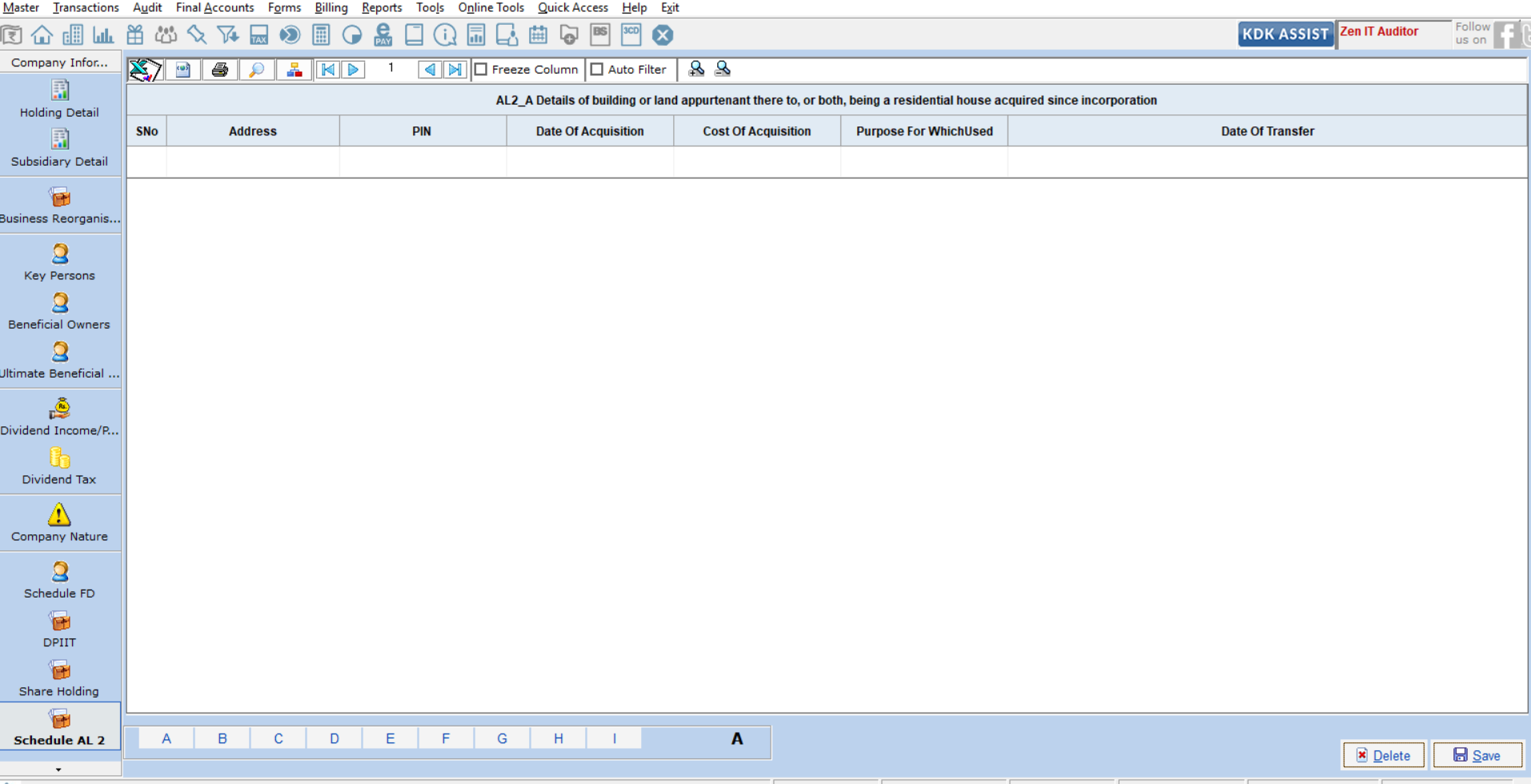The width and height of the screenshot is (1531, 784).
Task: Go to first record arrow
Action: 328,70
